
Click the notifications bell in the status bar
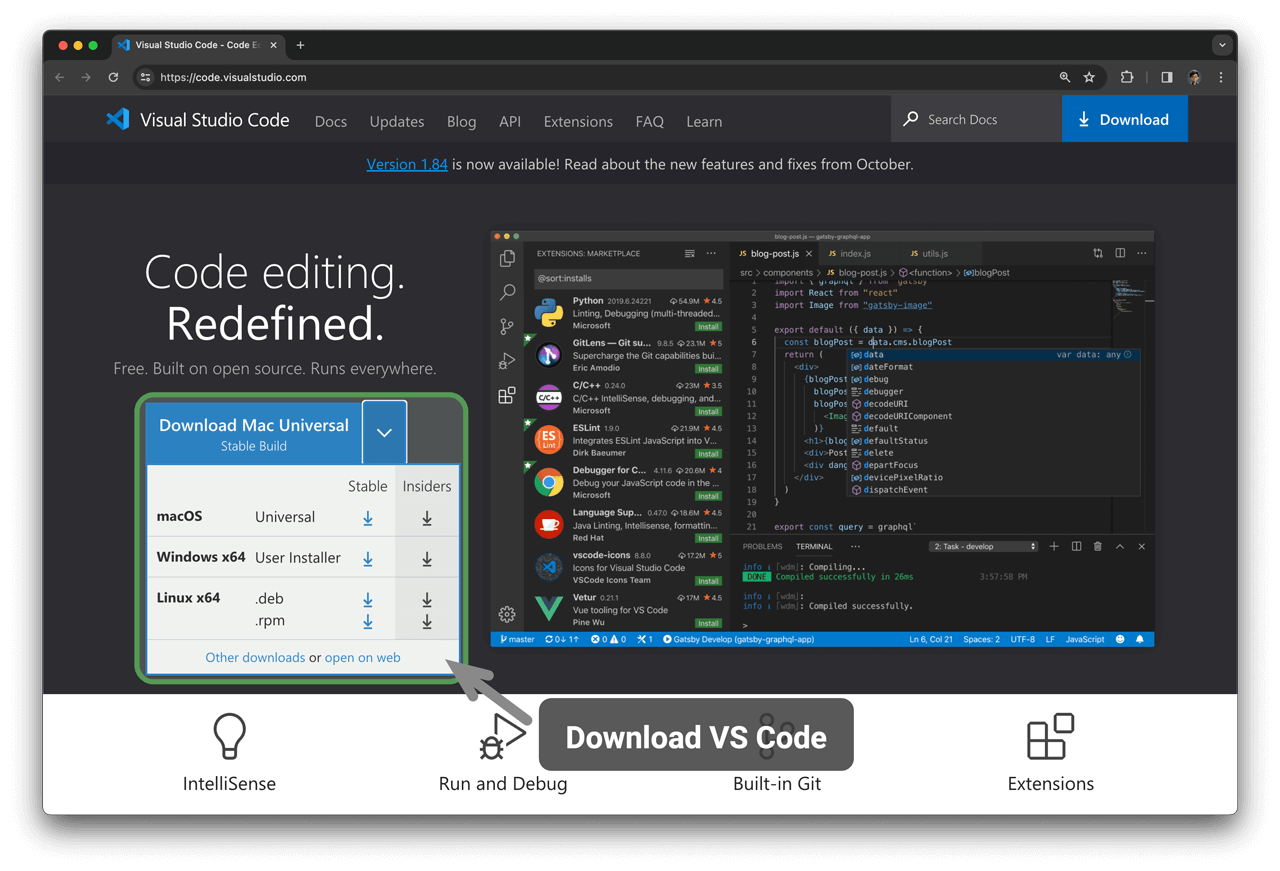pos(1141,638)
